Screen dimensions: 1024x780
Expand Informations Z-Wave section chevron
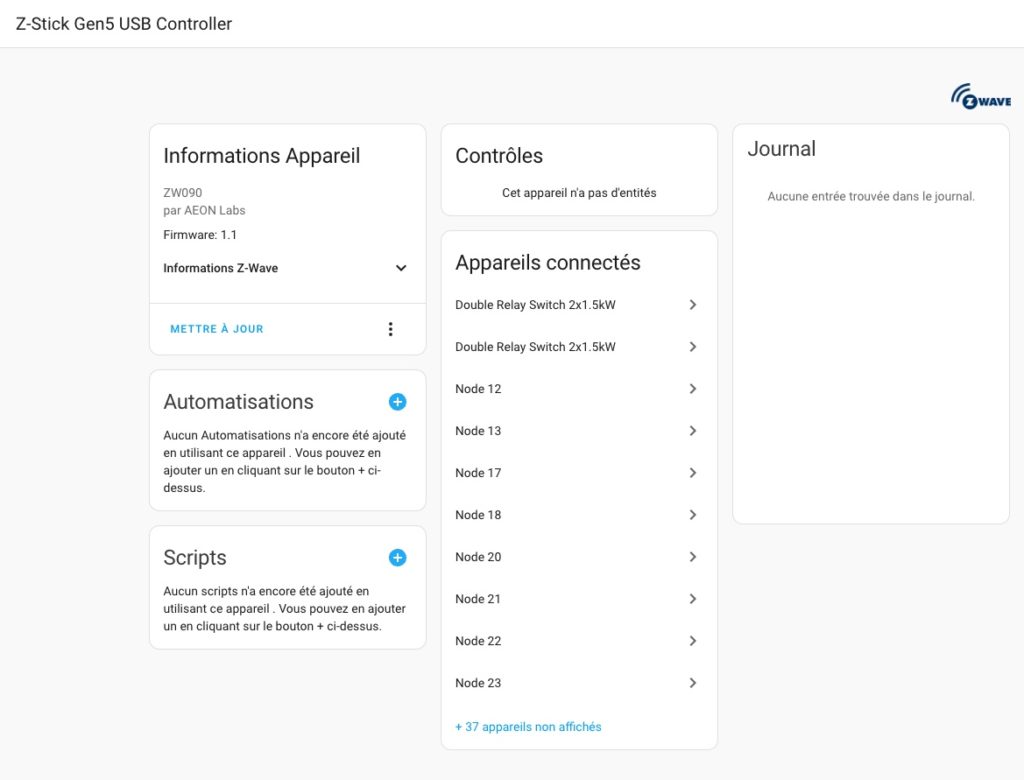(401, 268)
